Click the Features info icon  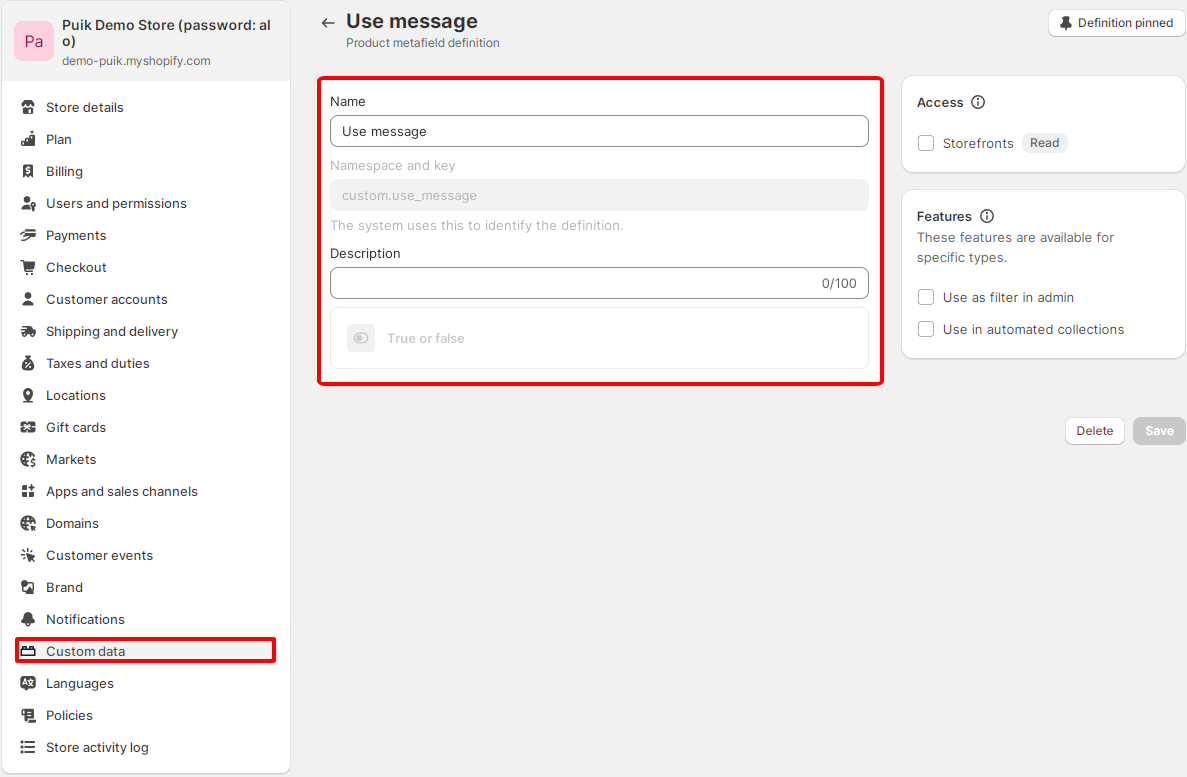(987, 216)
